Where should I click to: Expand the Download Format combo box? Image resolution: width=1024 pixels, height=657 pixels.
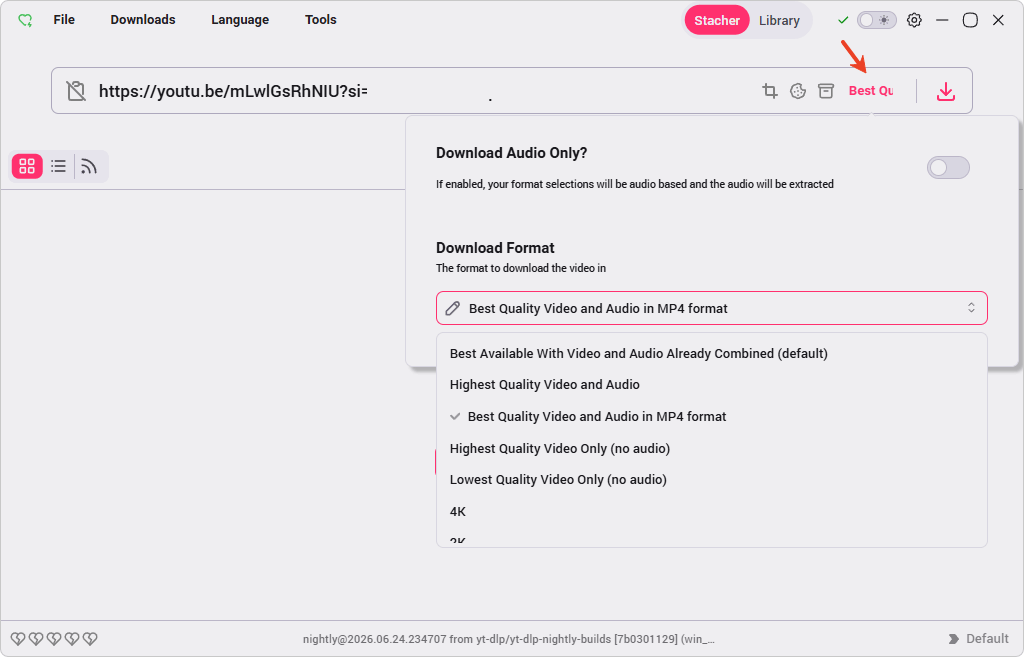pyautogui.click(x=712, y=308)
